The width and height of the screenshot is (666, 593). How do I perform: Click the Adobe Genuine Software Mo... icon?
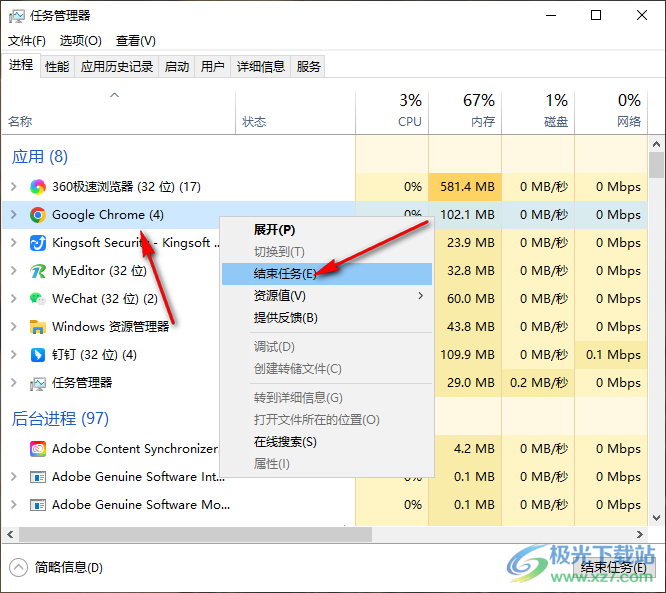click(38, 505)
